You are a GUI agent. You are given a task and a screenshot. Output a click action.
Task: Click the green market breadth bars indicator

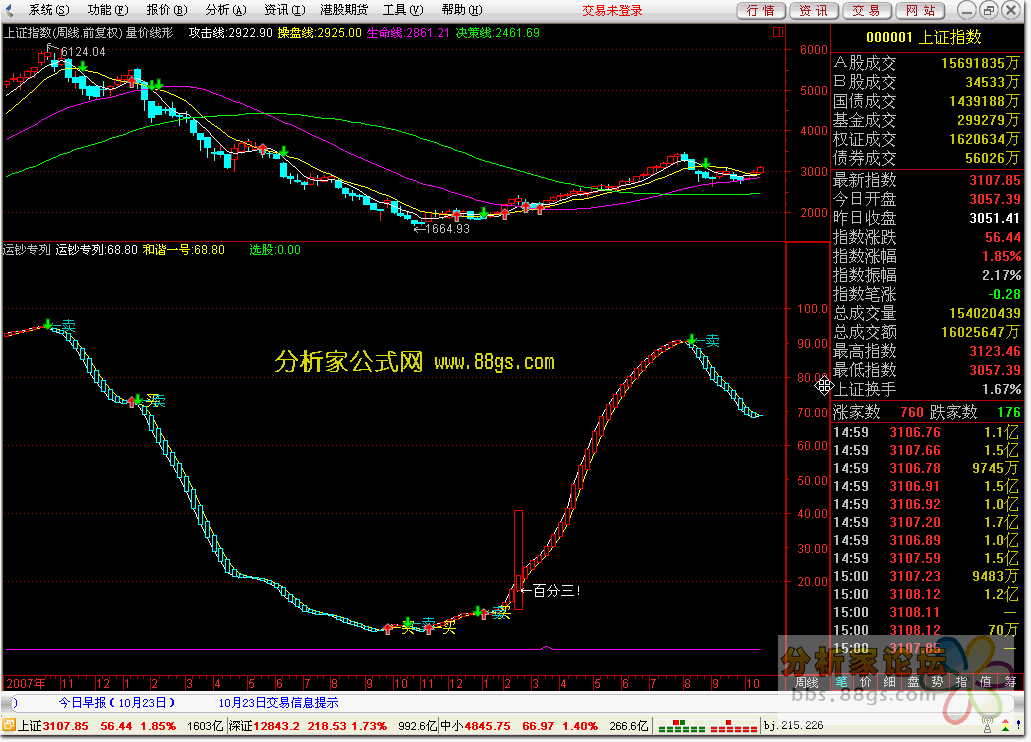(x=681, y=727)
